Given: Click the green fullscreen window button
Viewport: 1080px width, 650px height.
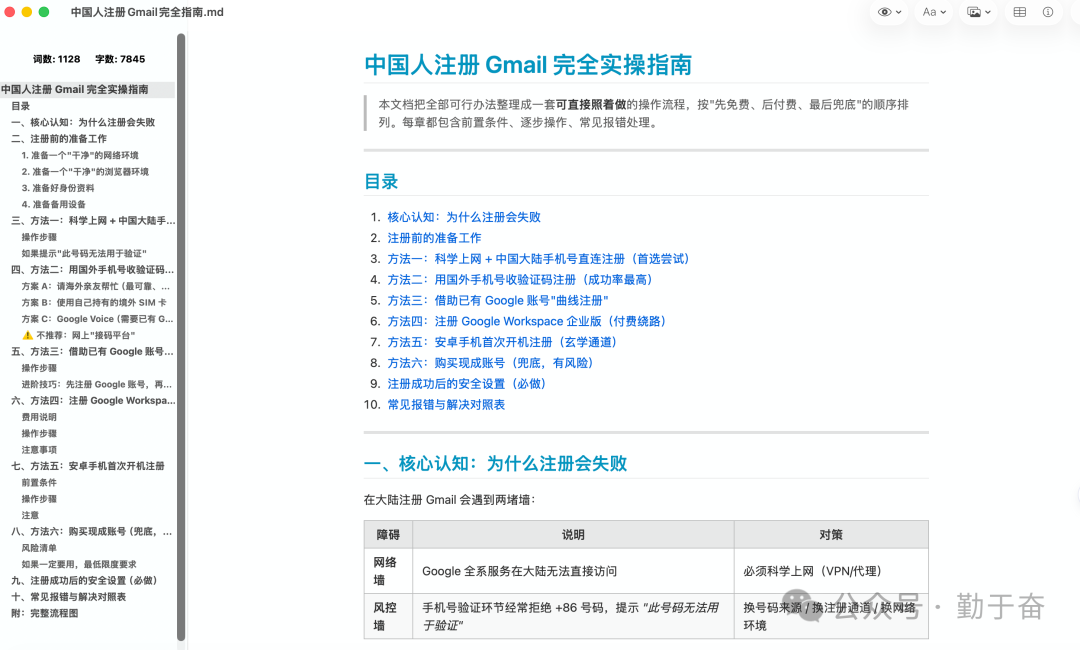Looking at the screenshot, I should [43, 12].
